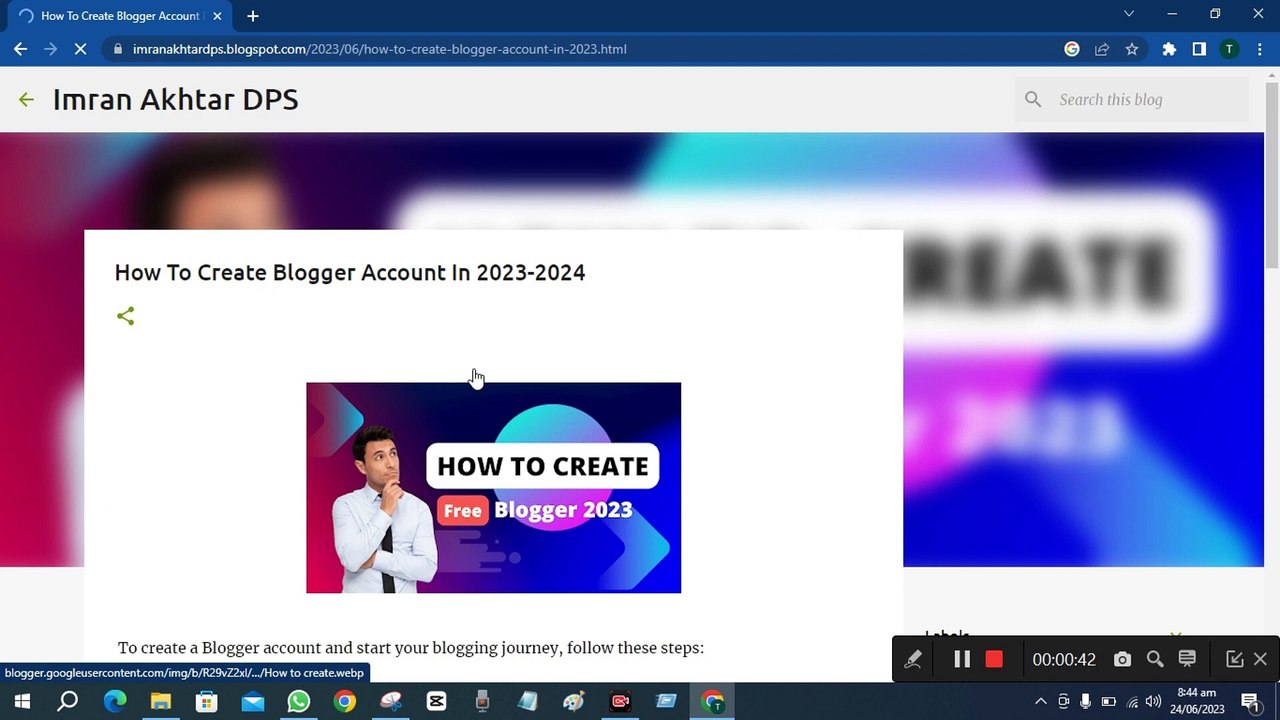Select the How To Create Blogger Account tab

coord(120,16)
